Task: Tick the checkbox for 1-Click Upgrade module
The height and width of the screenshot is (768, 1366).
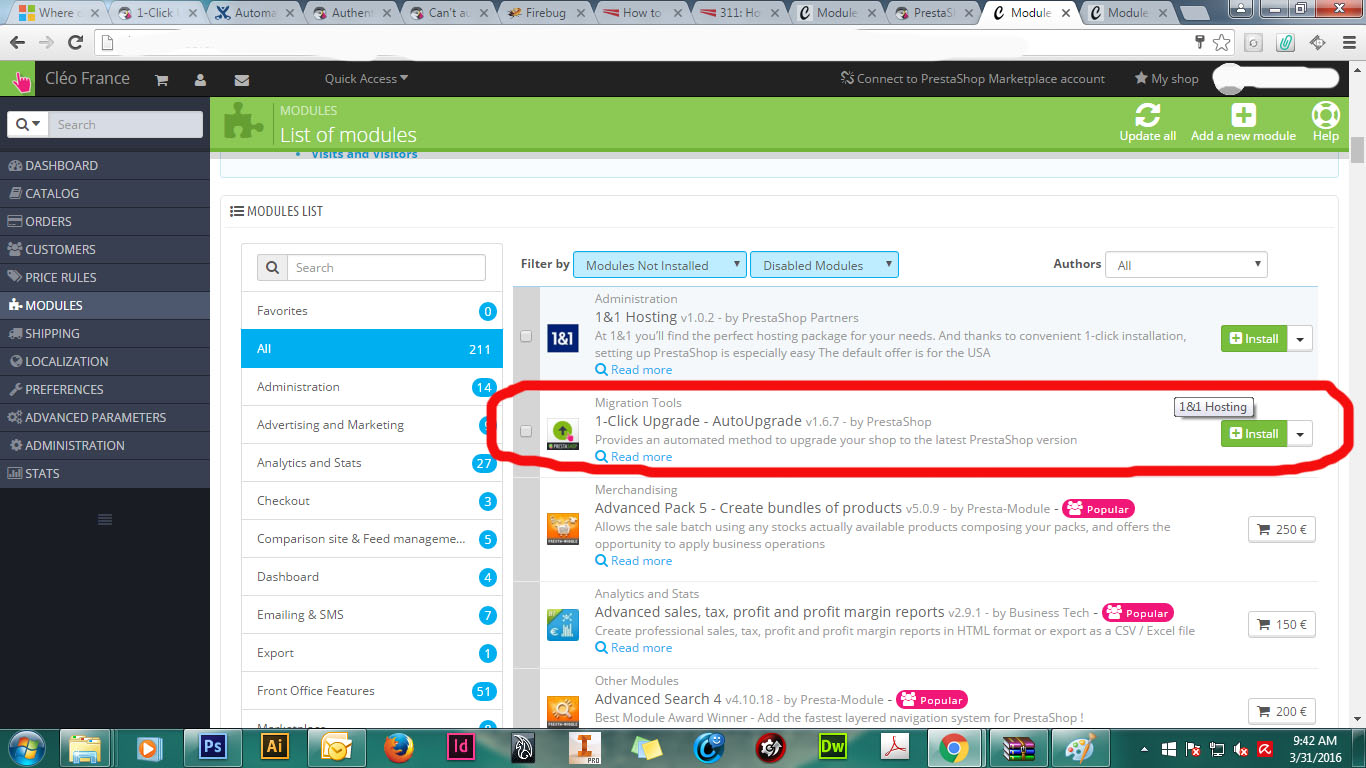Action: tap(526, 431)
